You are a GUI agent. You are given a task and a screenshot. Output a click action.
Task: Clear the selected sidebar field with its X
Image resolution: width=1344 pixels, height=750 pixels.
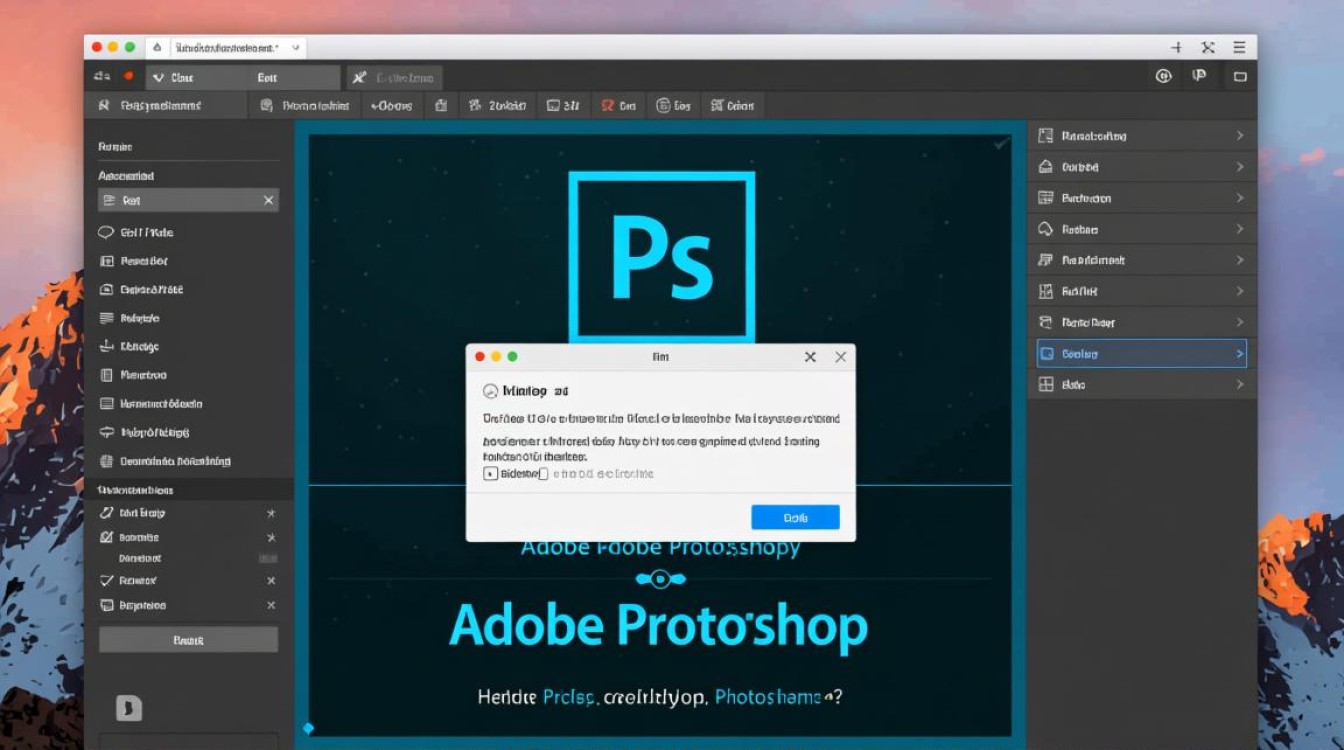tap(268, 200)
